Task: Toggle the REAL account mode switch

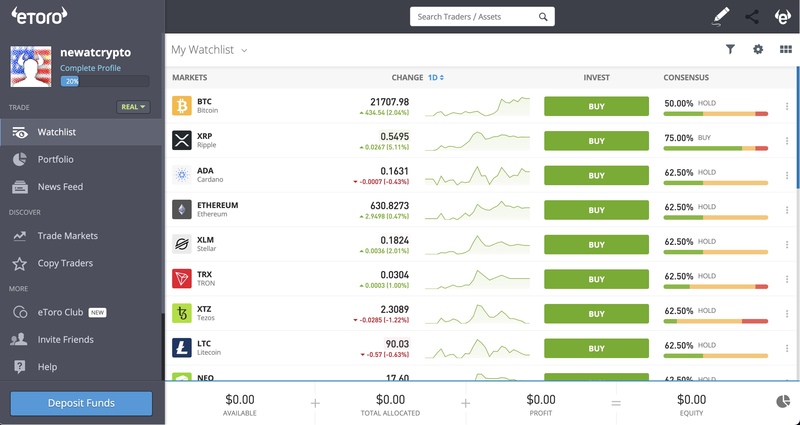Action: point(132,107)
